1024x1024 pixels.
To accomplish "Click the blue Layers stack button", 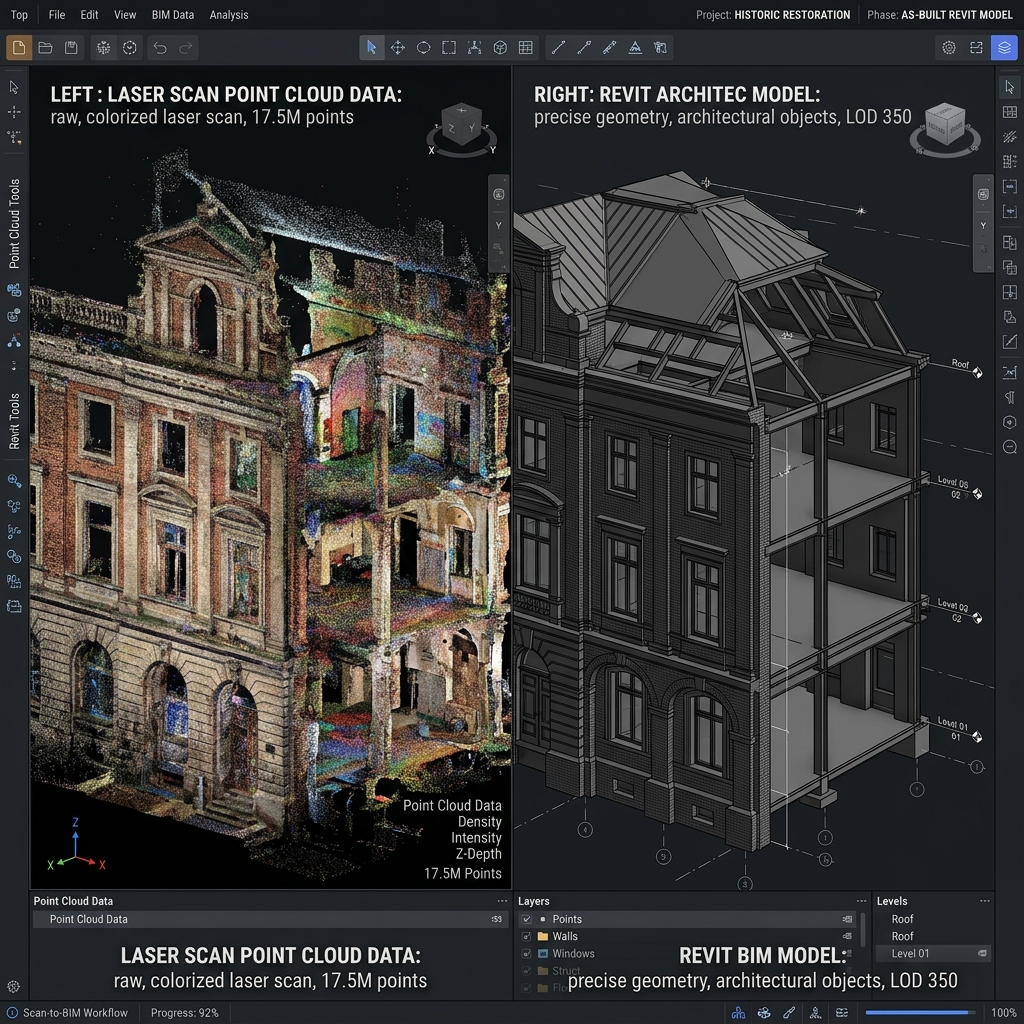I will 1004,48.
